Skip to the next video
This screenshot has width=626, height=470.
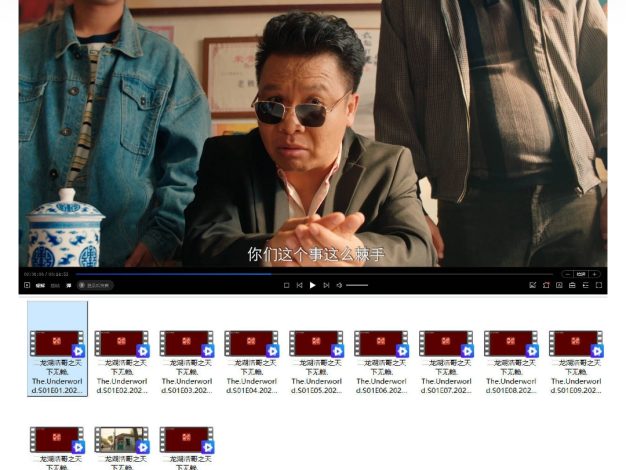(326, 285)
